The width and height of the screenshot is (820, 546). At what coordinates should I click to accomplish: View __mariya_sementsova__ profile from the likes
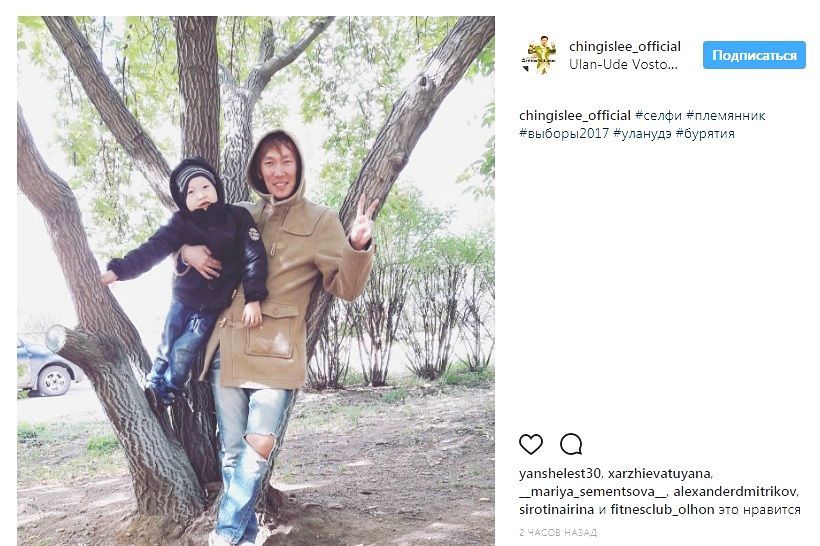[x=593, y=492]
